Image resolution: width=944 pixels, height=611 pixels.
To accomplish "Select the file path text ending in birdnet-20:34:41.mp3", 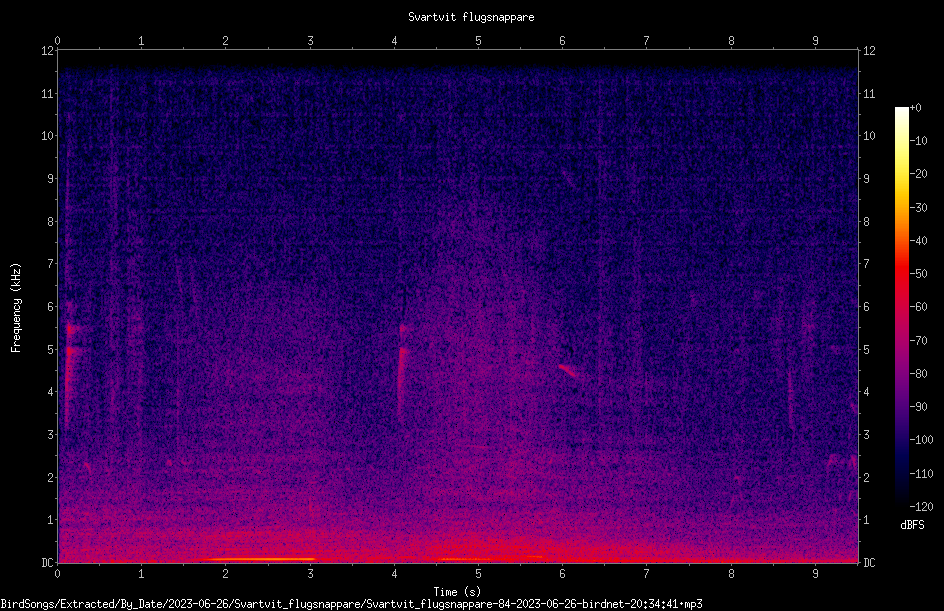I will (352, 604).
